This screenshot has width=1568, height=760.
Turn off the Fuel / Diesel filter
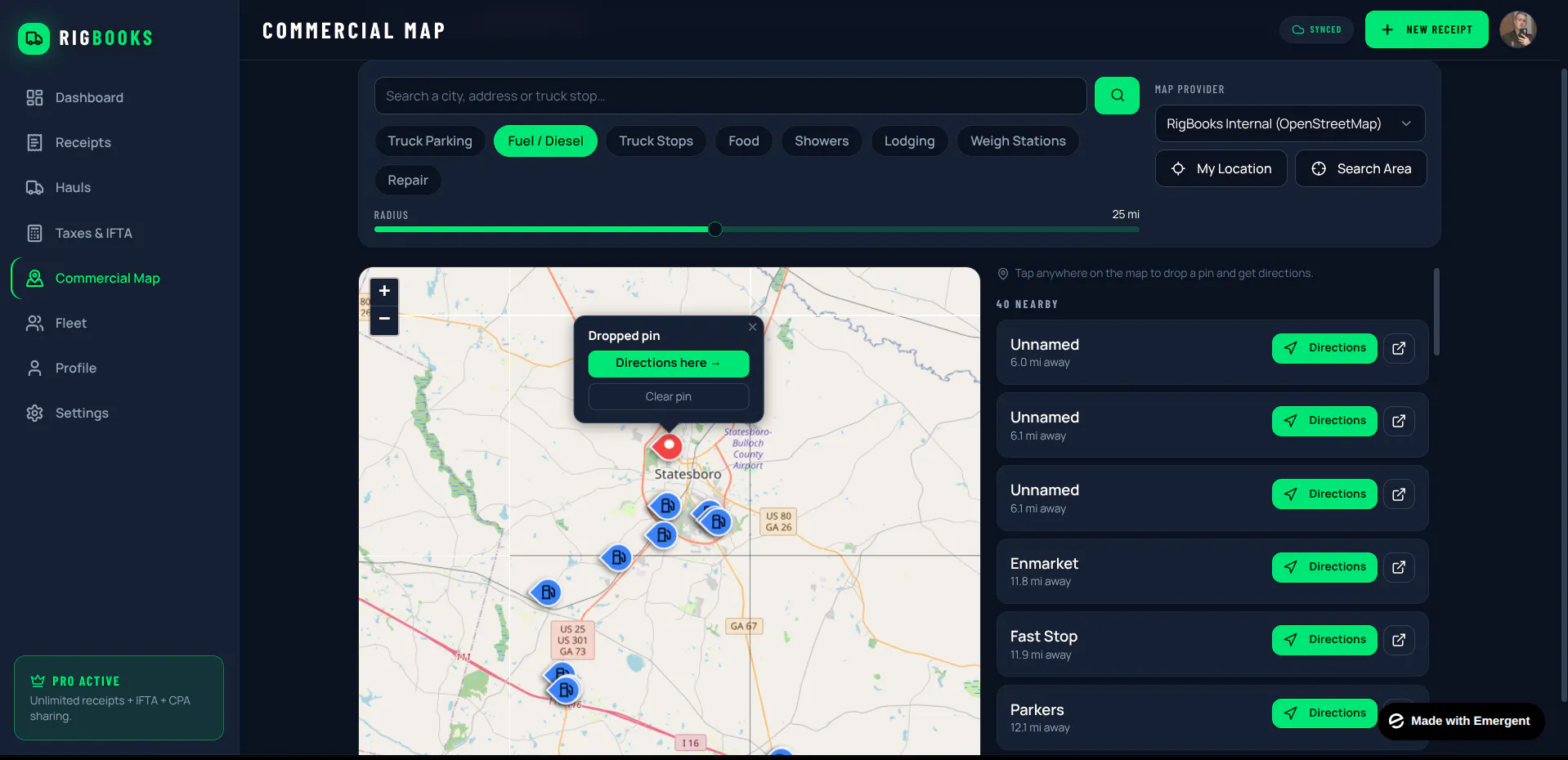pos(545,141)
